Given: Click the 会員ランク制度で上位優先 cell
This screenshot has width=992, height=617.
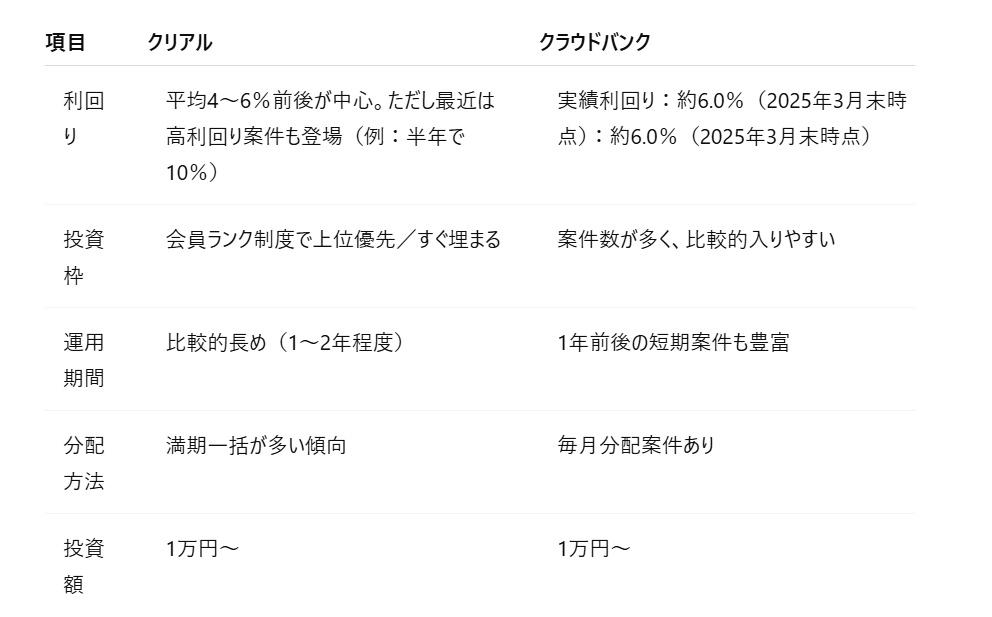Looking at the screenshot, I should 333,240.
